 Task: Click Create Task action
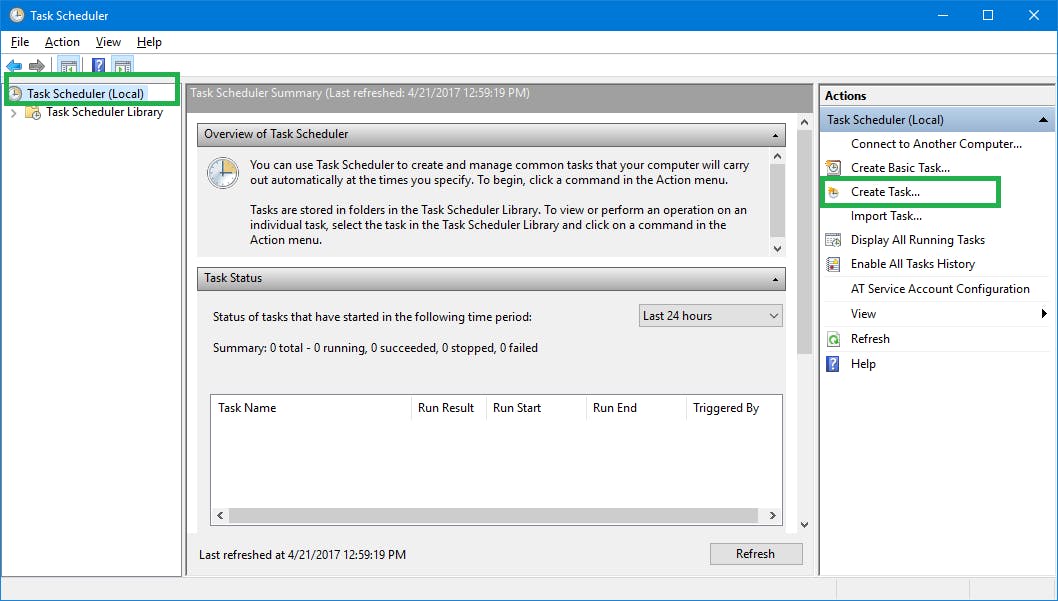click(885, 192)
